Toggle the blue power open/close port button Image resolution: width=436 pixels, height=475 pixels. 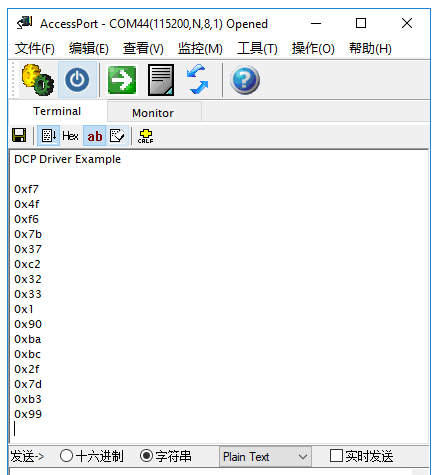(77, 80)
